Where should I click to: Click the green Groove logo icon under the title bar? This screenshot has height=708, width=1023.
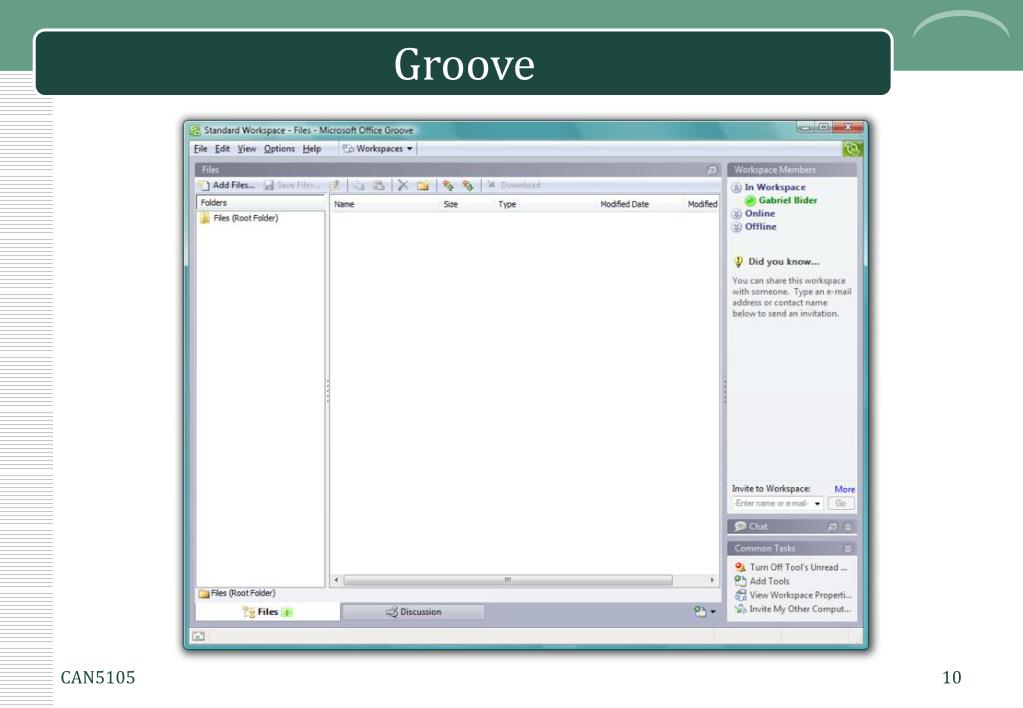pos(852,149)
